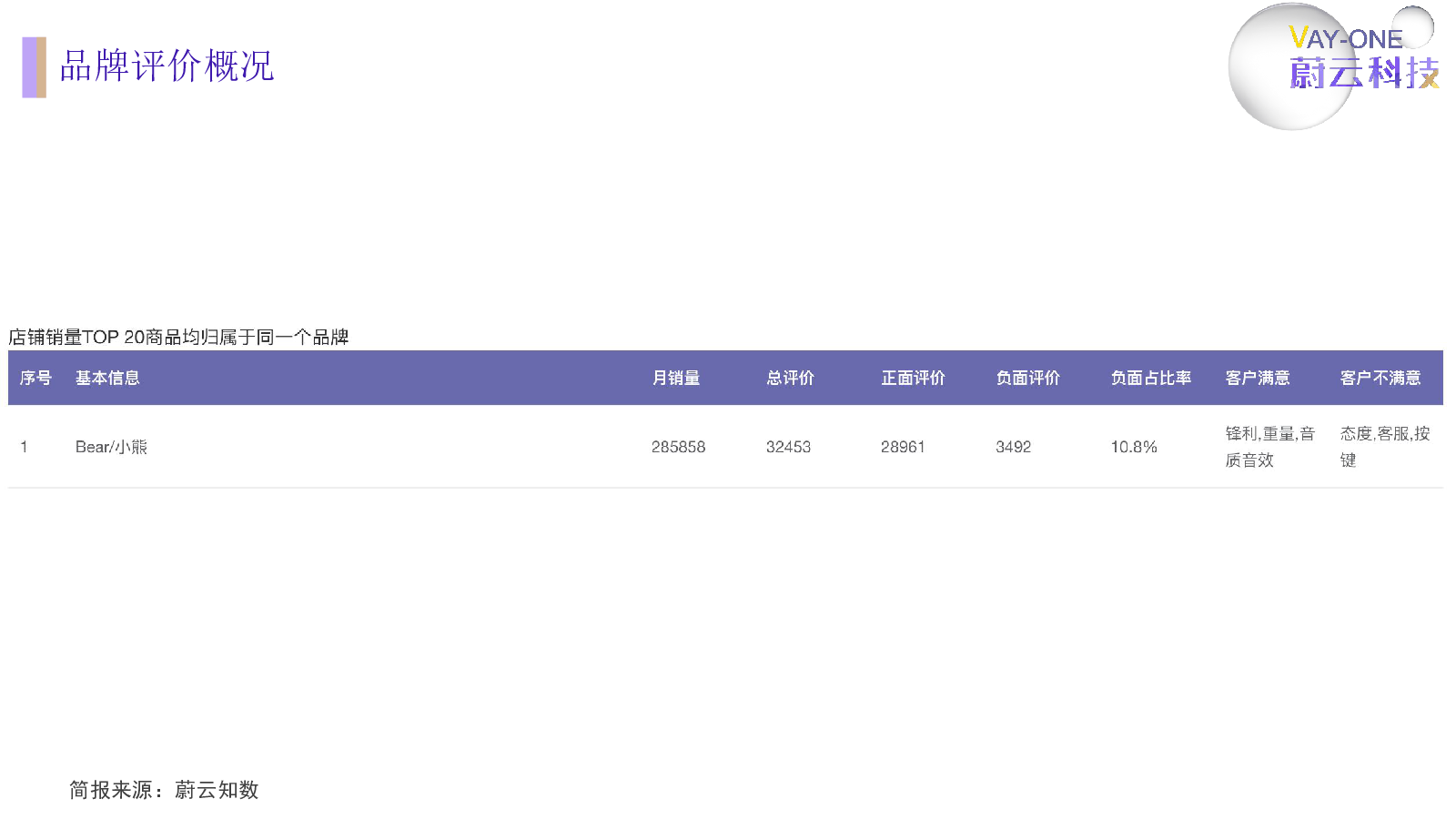The image size is (1456, 819).
Task: Select the 品牌评价概况 page title
Action: [167, 66]
